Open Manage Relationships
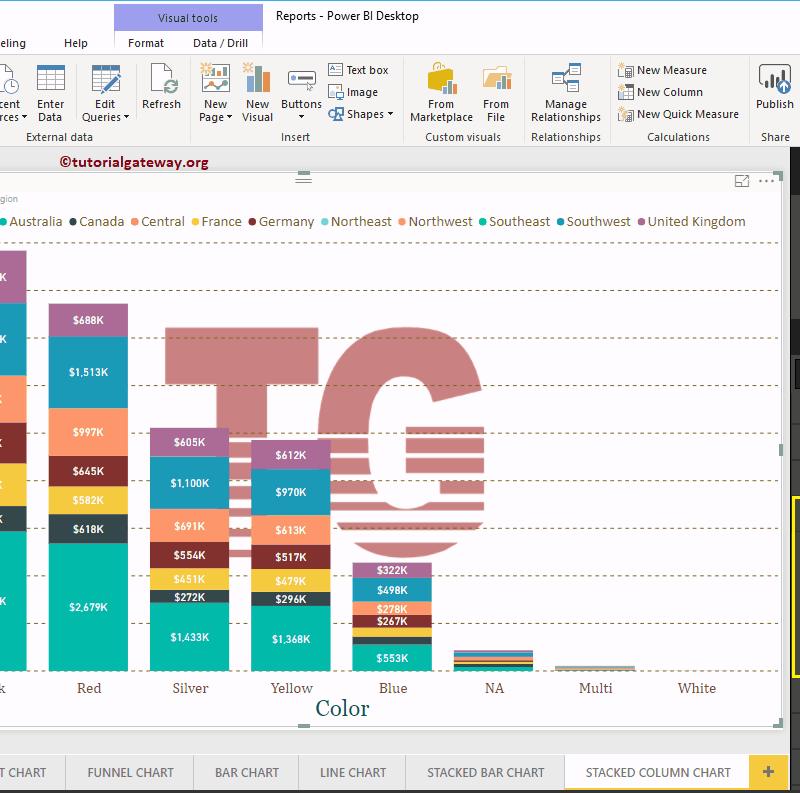Viewport: 800px width, 793px height. click(x=565, y=90)
